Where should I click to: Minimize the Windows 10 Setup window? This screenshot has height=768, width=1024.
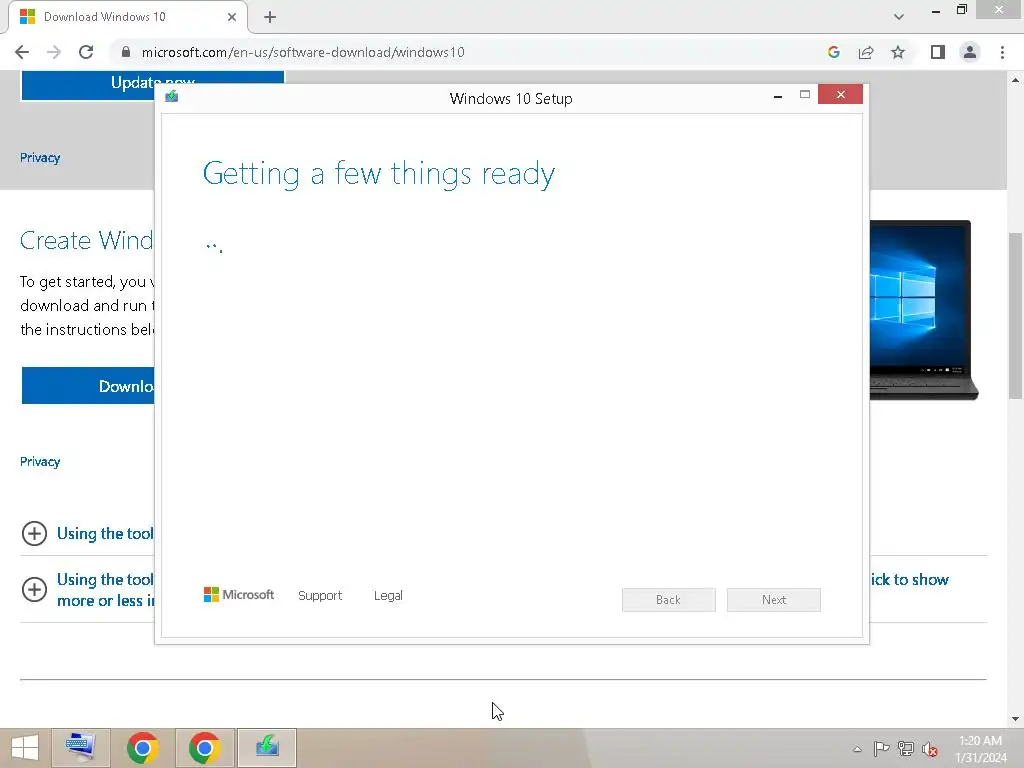click(x=778, y=95)
